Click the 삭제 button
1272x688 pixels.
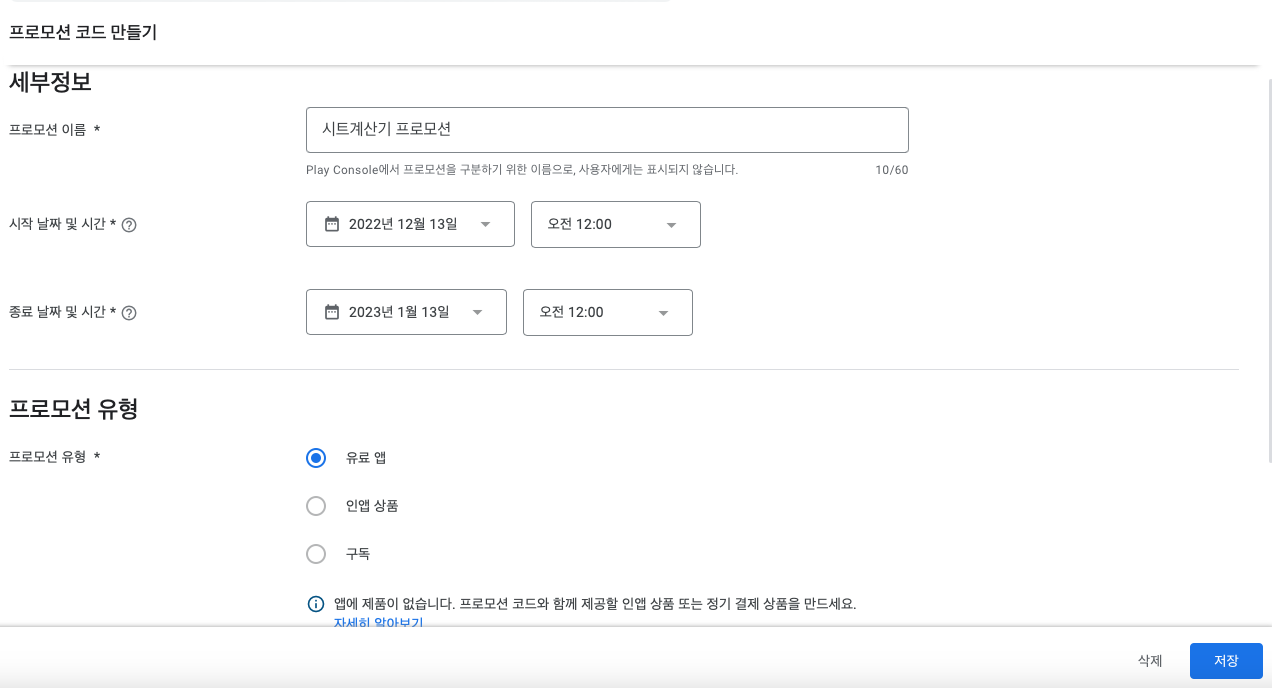[1150, 661]
